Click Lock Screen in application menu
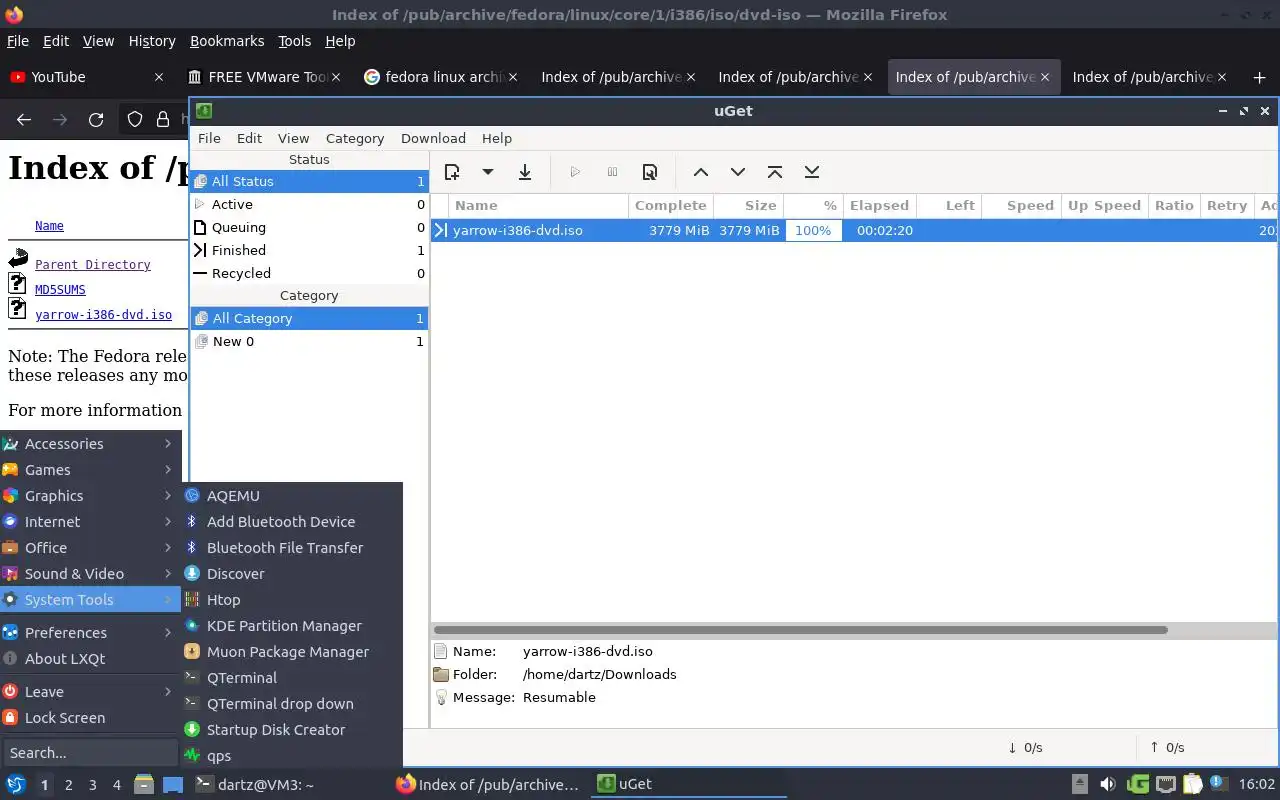 click(90, 718)
